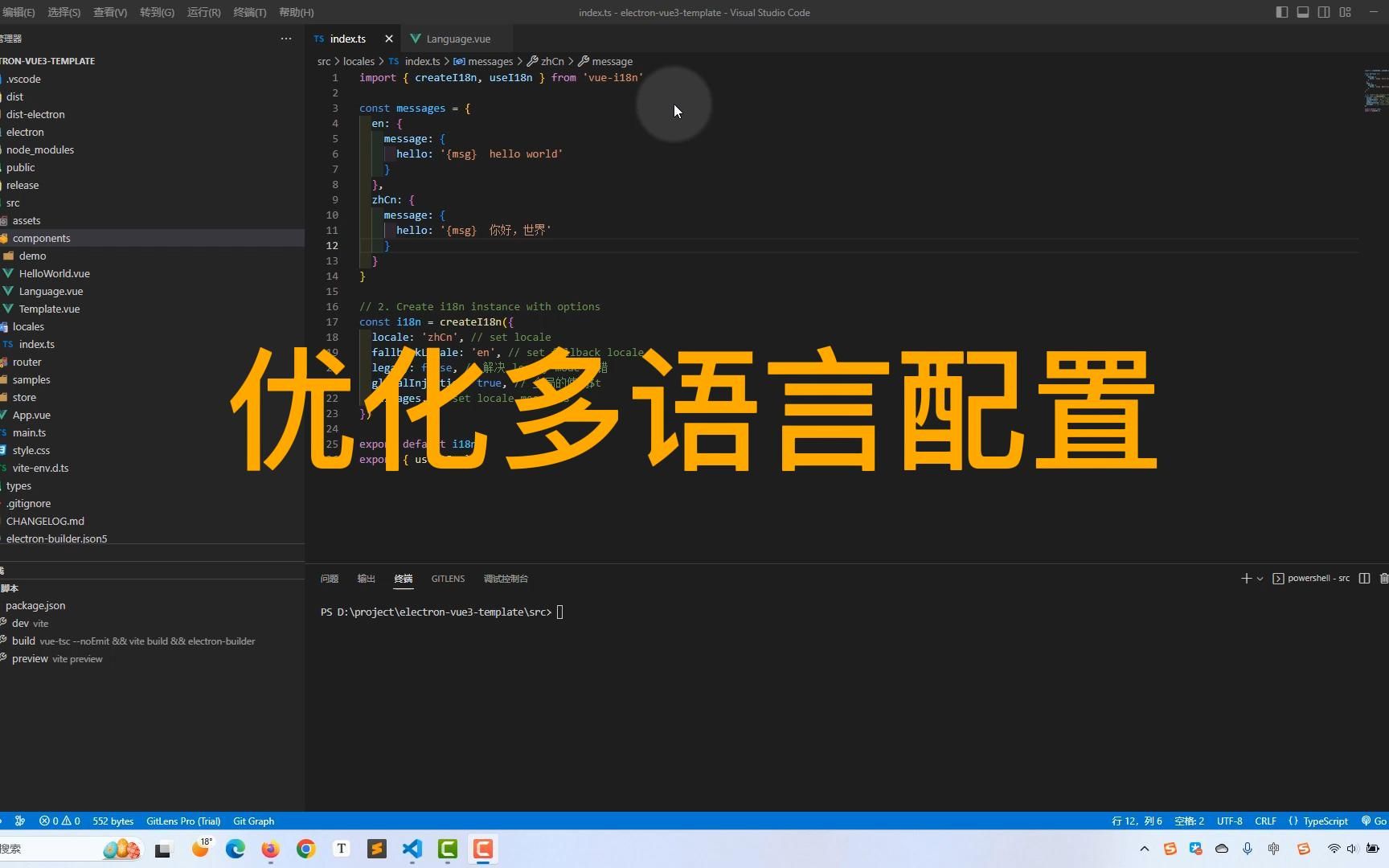Open explorer more actions (three dots)

pyautogui.click(x=286, y=39)
